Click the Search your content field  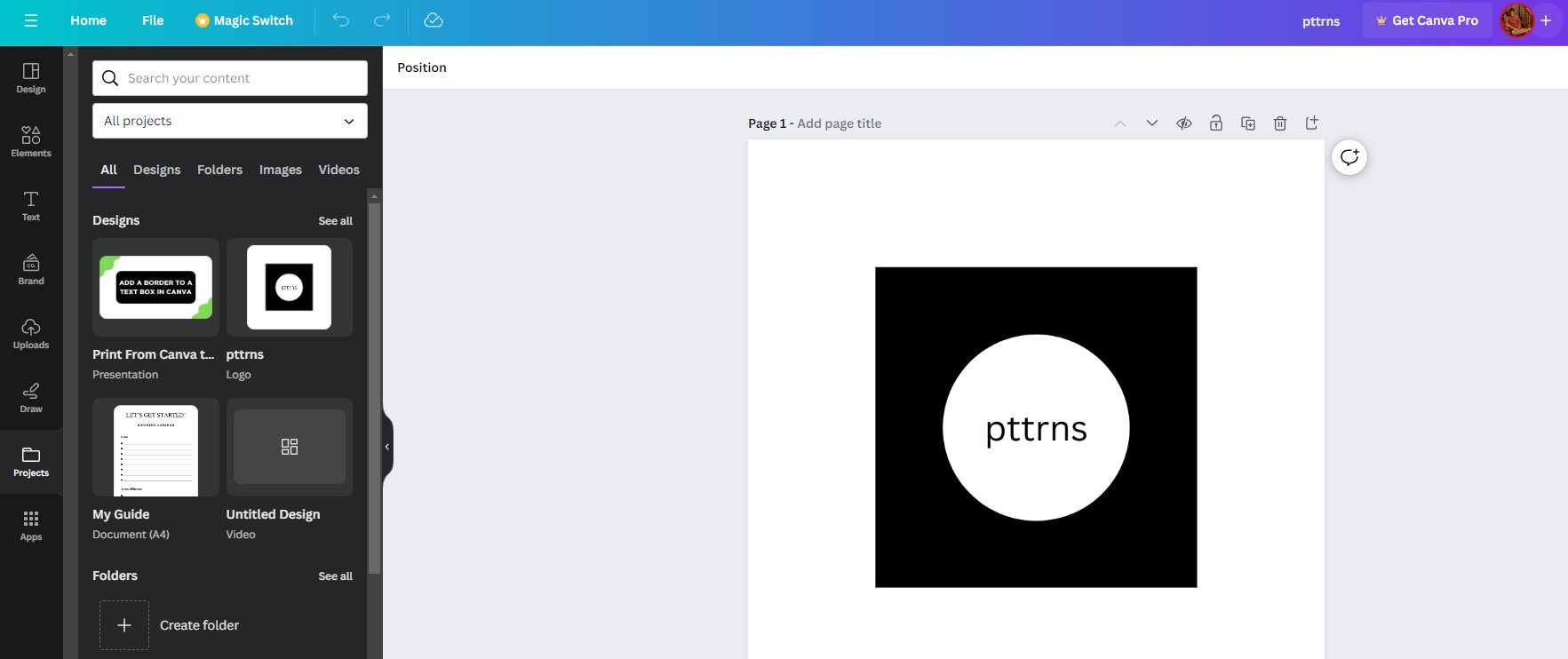pyautogui.click(x=230, y=78)
